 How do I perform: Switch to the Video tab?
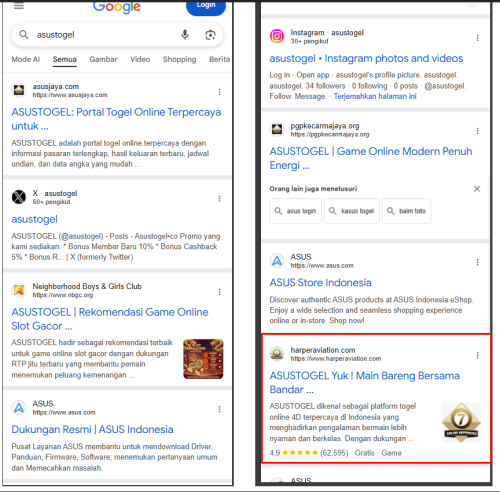(140, 59)
